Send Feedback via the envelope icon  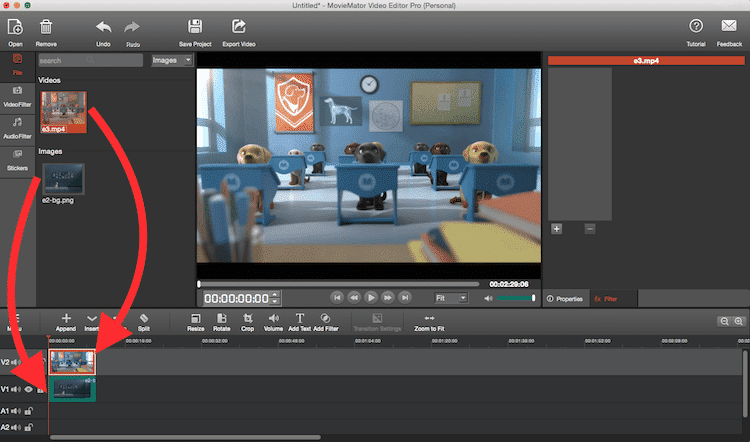click(729, 26)
